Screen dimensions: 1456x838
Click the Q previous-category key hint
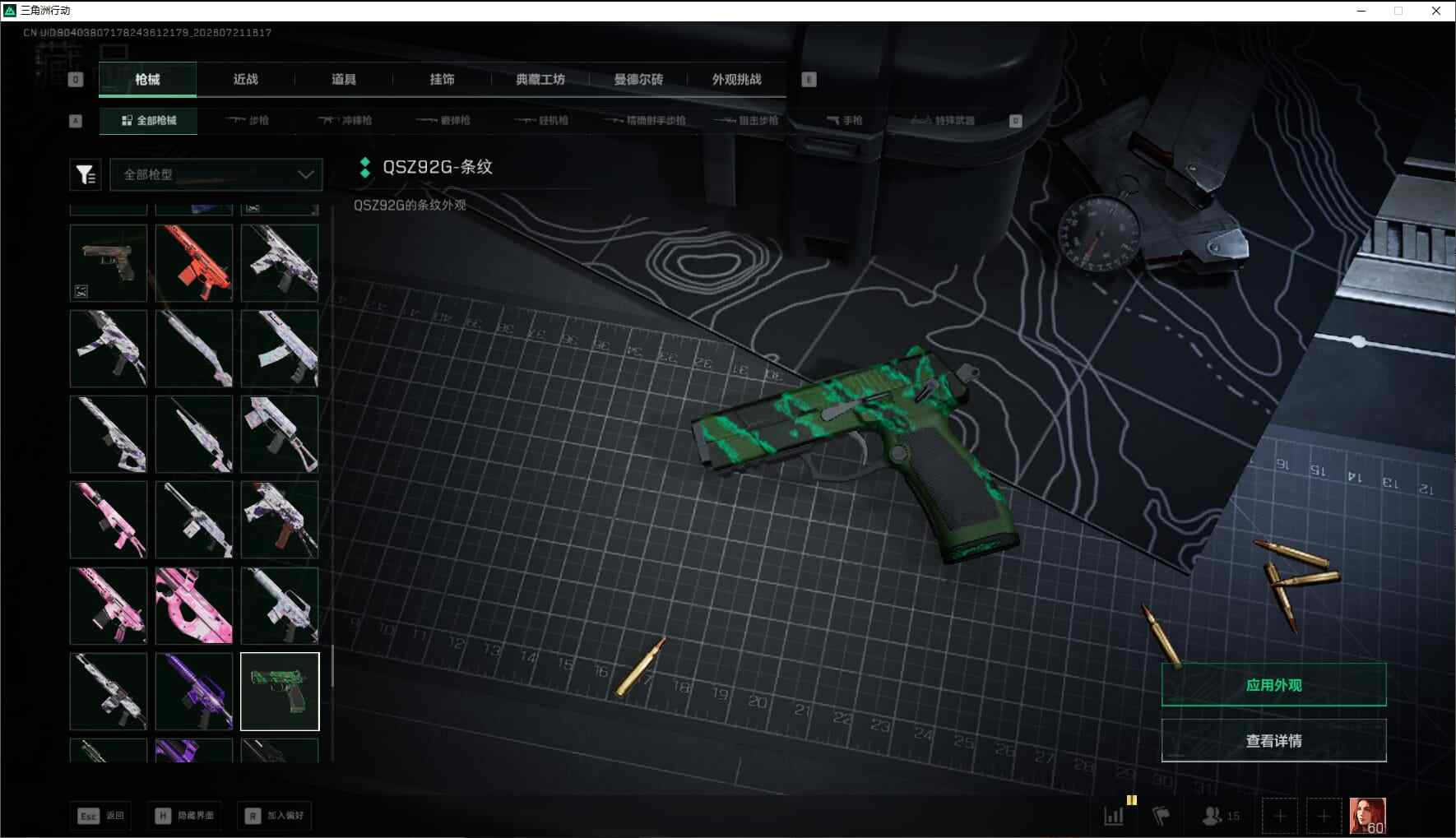76,80
